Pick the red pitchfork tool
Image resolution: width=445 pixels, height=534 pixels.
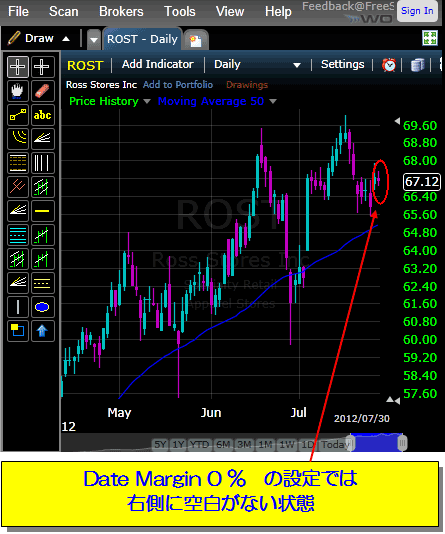coord(18,187)
